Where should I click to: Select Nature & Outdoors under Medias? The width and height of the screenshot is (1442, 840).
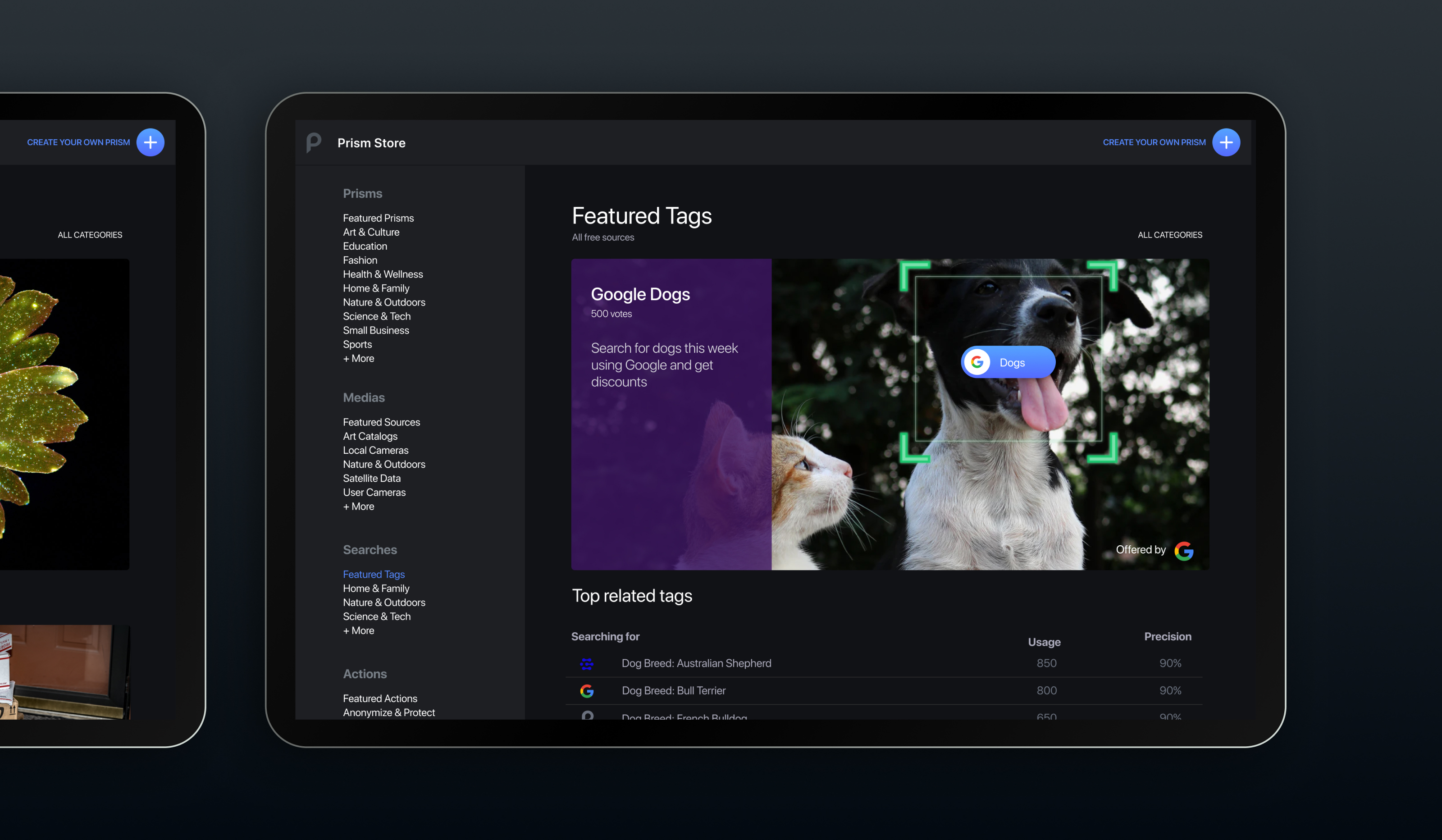[x=384, y=464]
